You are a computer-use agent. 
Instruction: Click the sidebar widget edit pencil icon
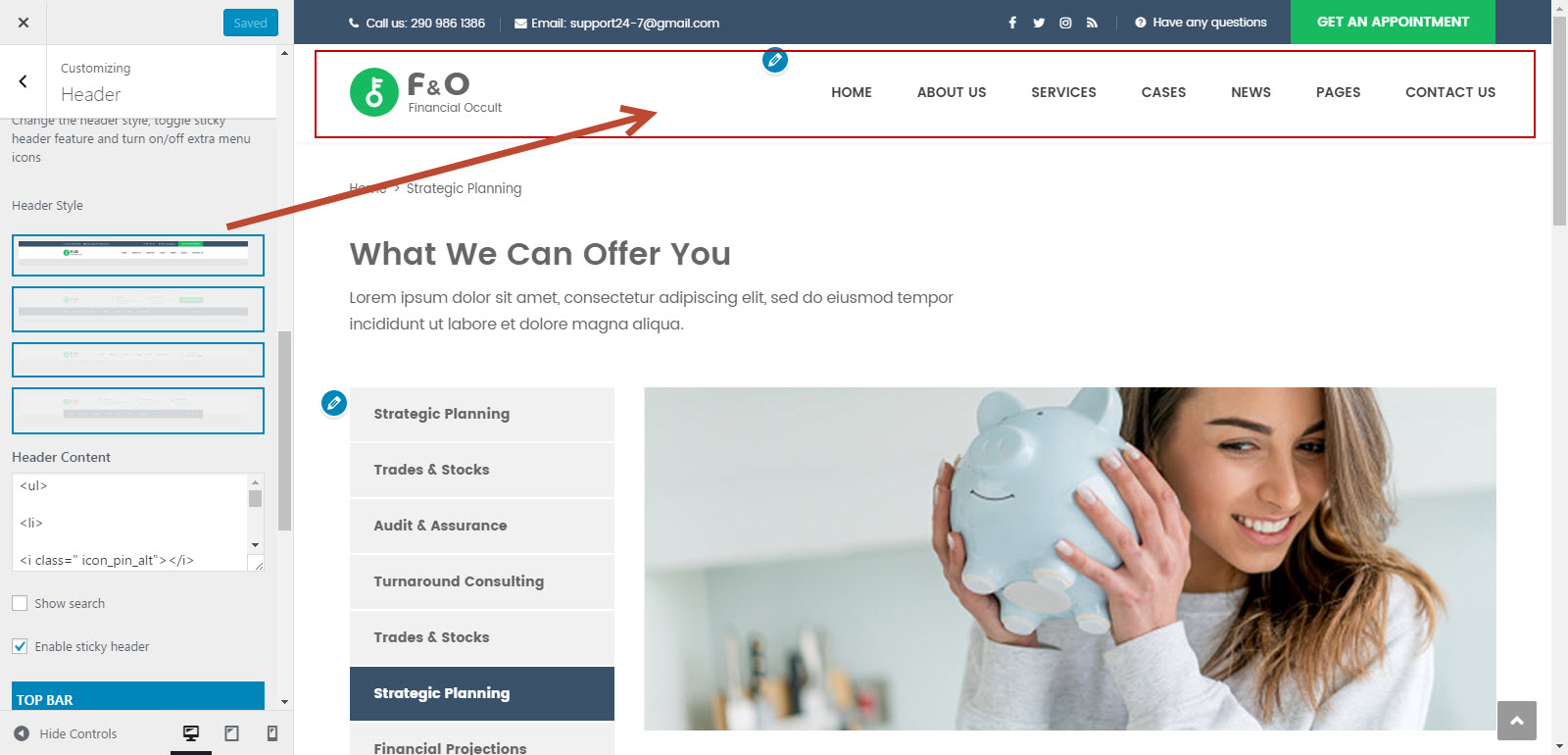(x=334, y=403)
